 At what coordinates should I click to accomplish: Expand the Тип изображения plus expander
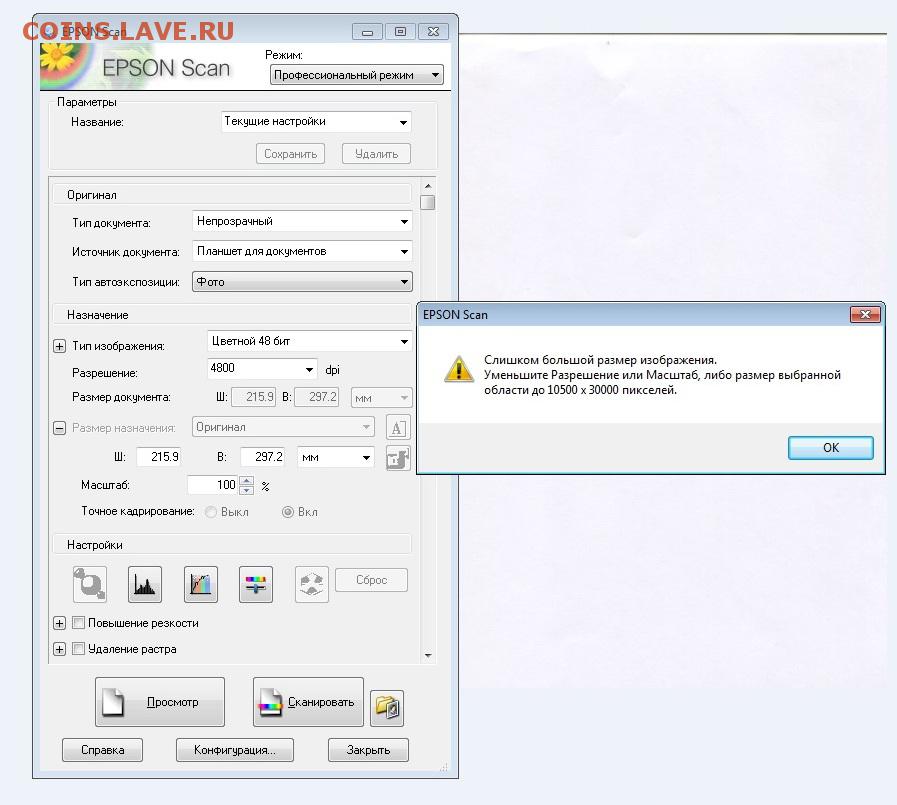click(x=59, y=346)
